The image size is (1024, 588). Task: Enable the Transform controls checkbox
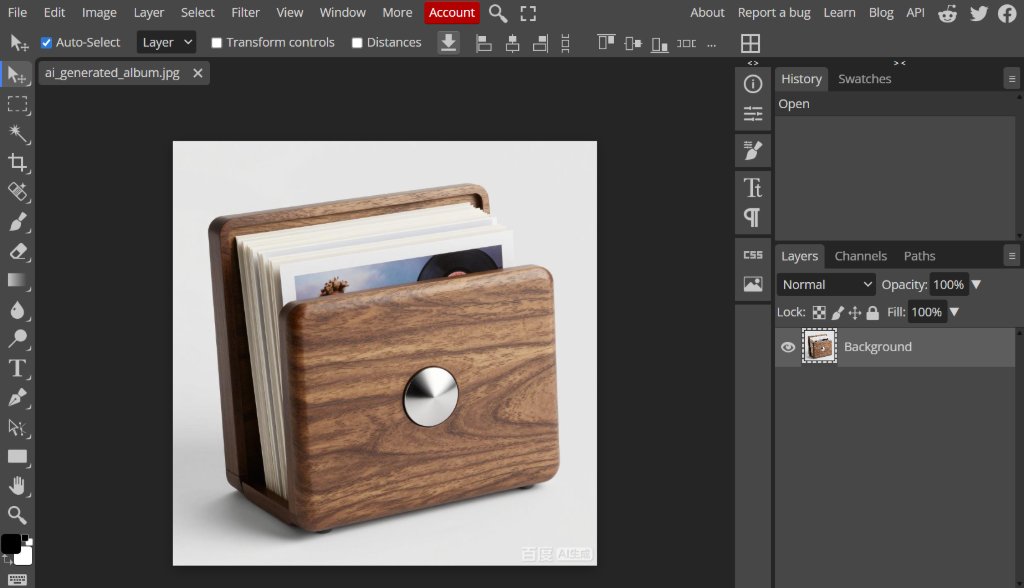(216, 42)
